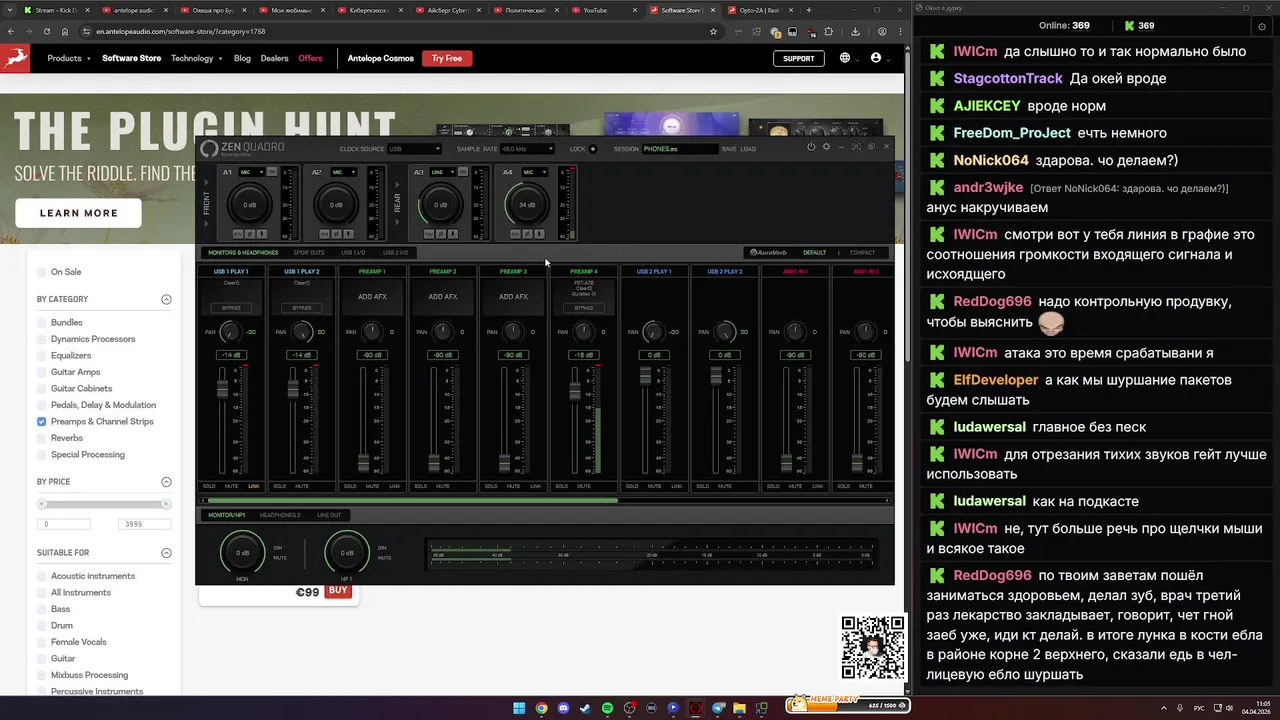Collapse the BY PRICE section
Image resolution: width=1280 pixels, height=720 pixels.
pyautogui.click(x=166, y=482)
